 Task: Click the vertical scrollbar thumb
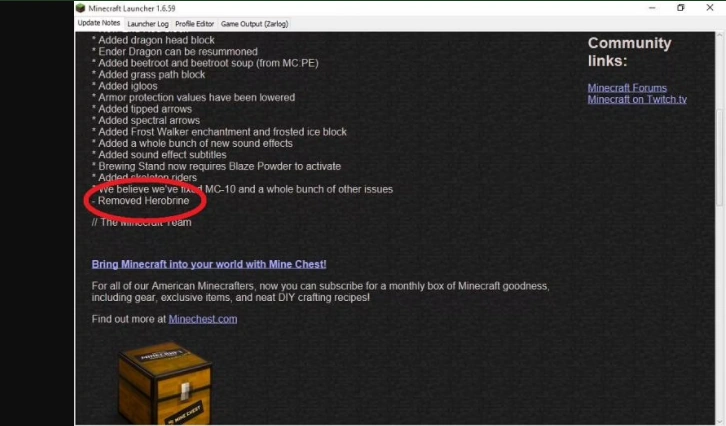(x=720, y=157)
